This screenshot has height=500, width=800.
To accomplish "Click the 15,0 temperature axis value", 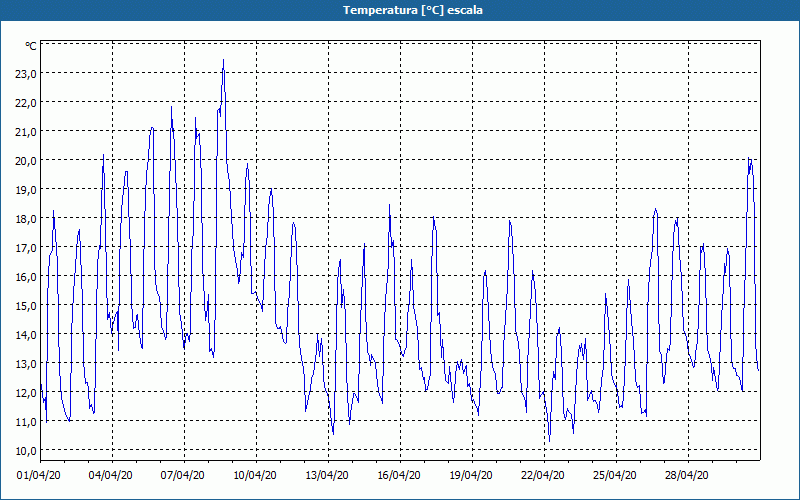I will 26,306.
